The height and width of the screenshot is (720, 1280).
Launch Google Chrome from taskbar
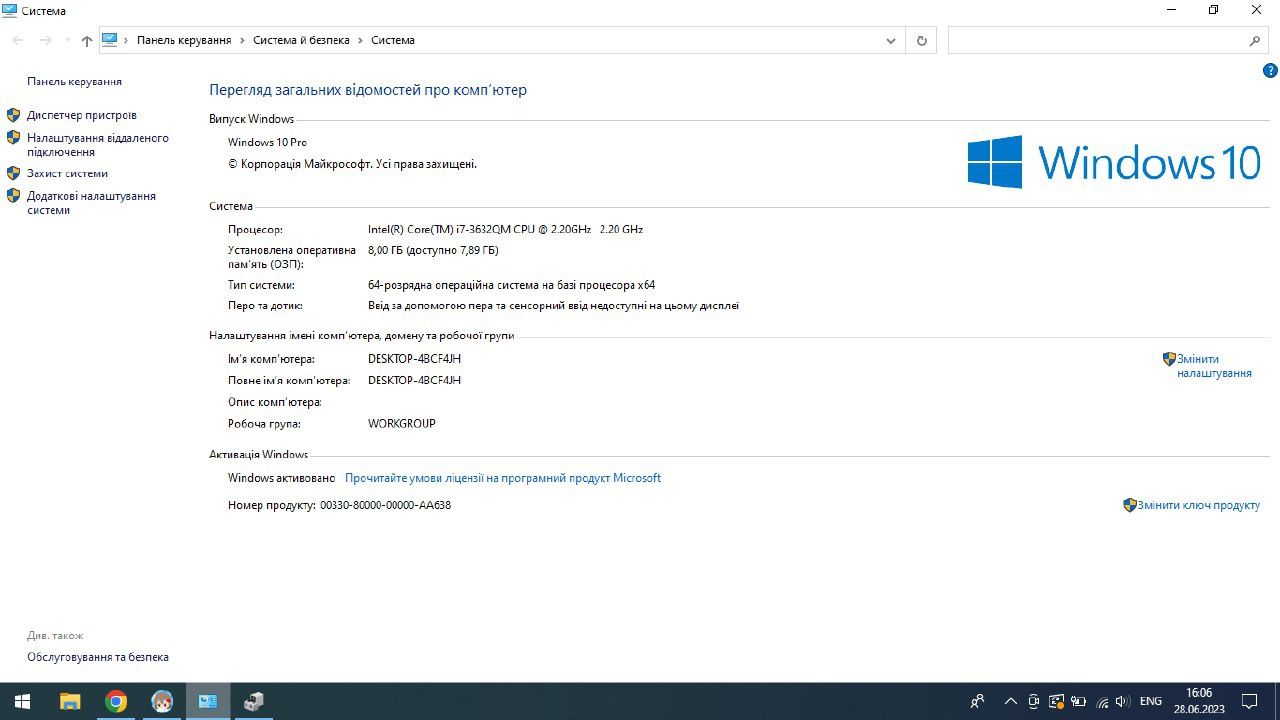pos(116,701)
